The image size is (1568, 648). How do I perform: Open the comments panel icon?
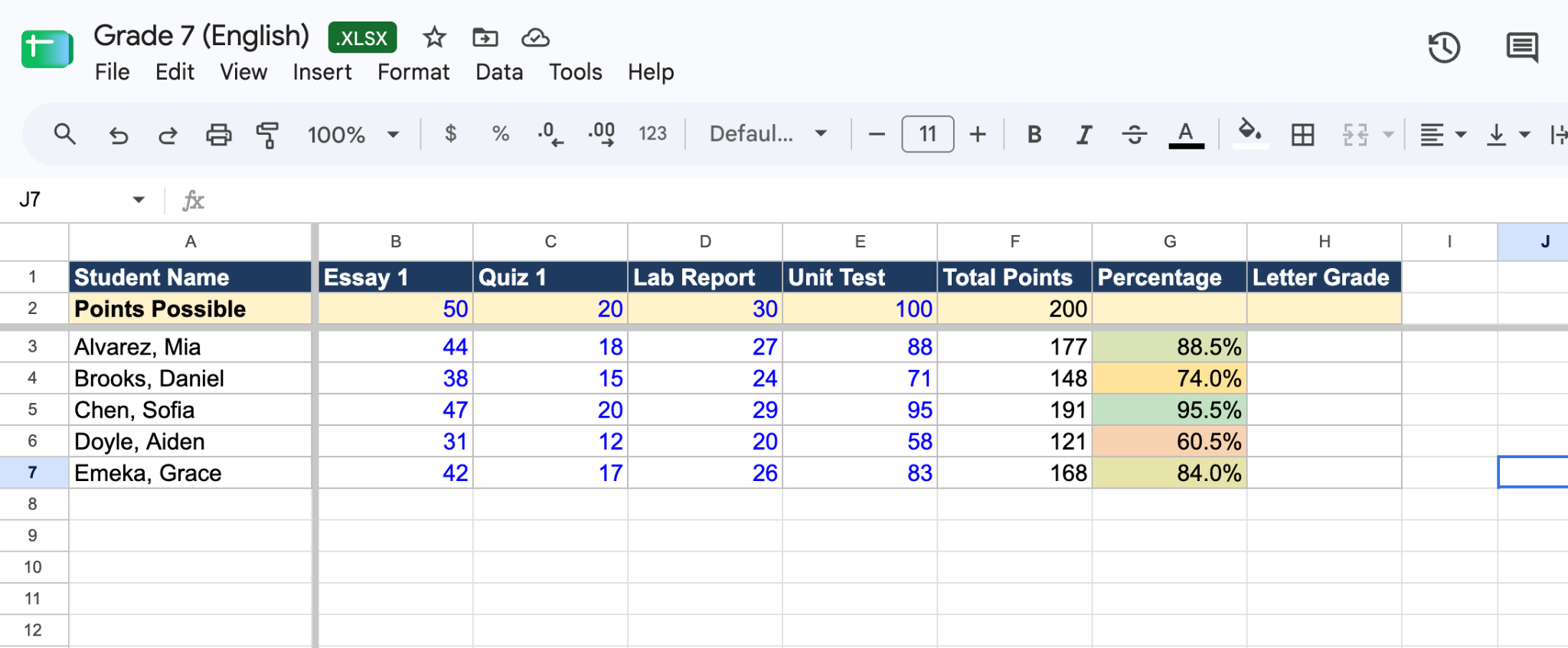1522,47
